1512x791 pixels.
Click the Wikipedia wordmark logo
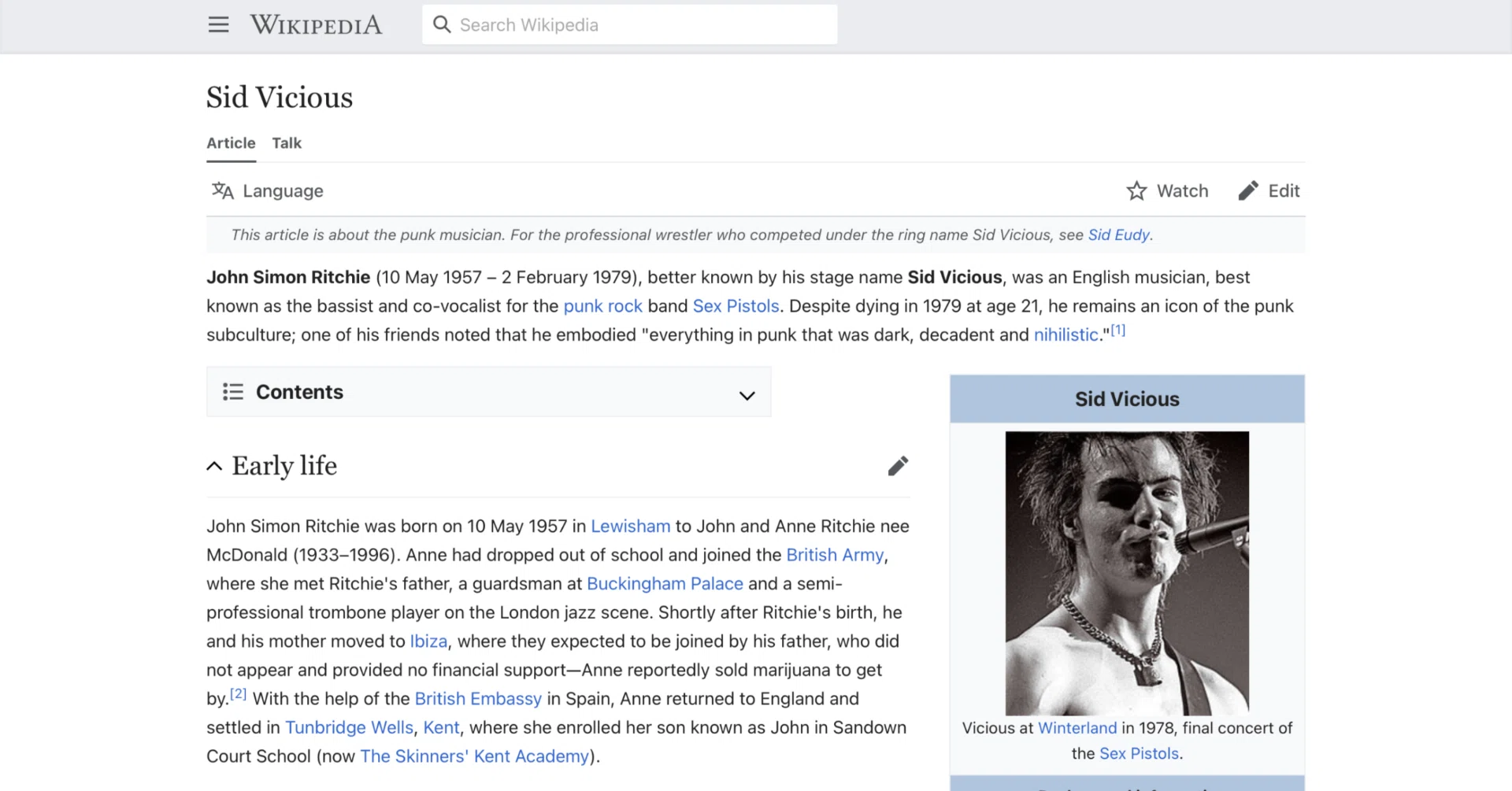(x=316, y=25)
